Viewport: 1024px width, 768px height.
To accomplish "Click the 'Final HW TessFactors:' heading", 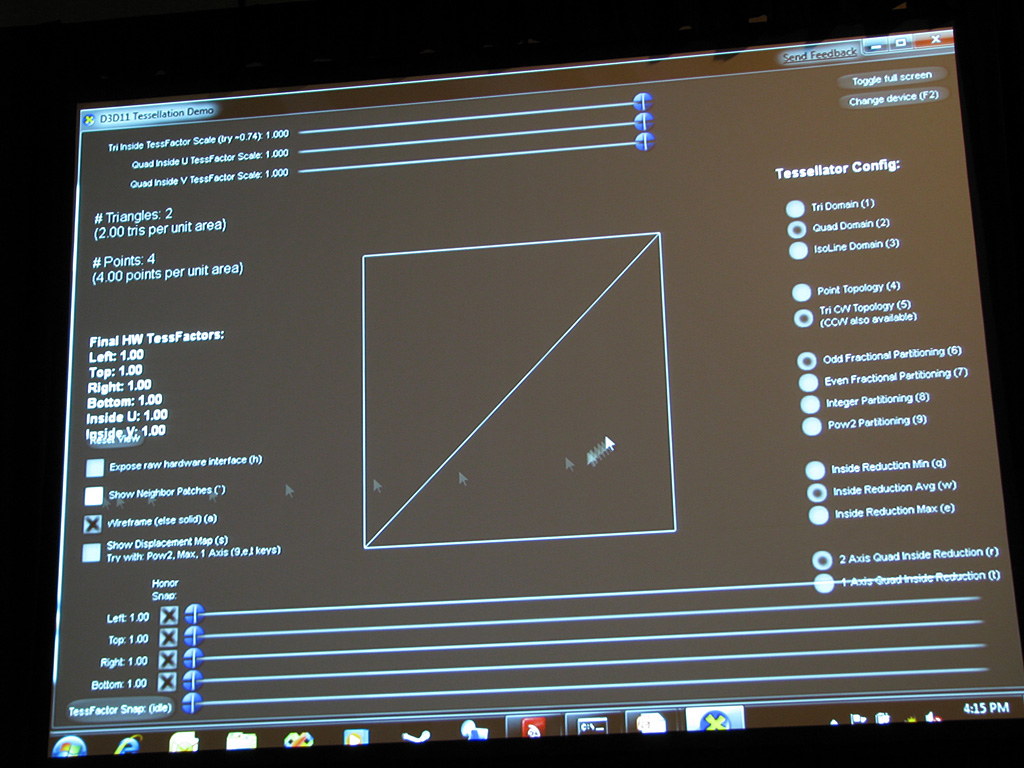I will [x=156, y=338].
